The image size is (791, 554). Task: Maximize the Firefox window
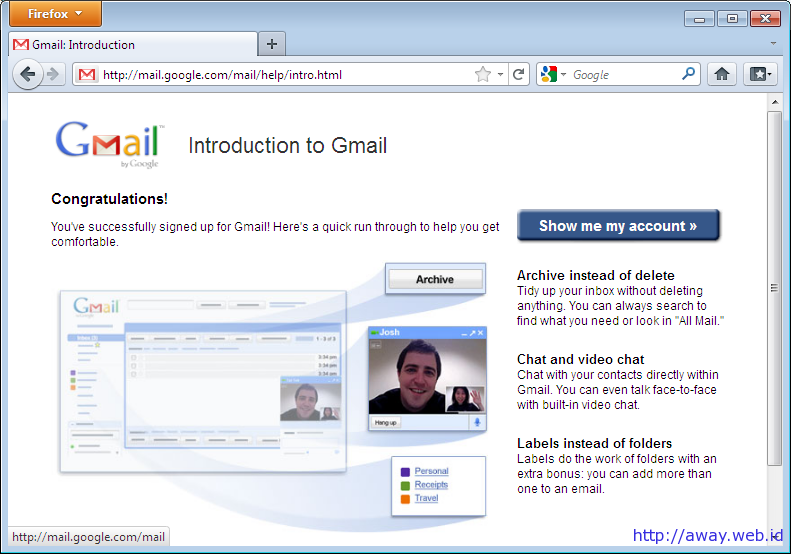pyautogui.click(x=732, y=19)
